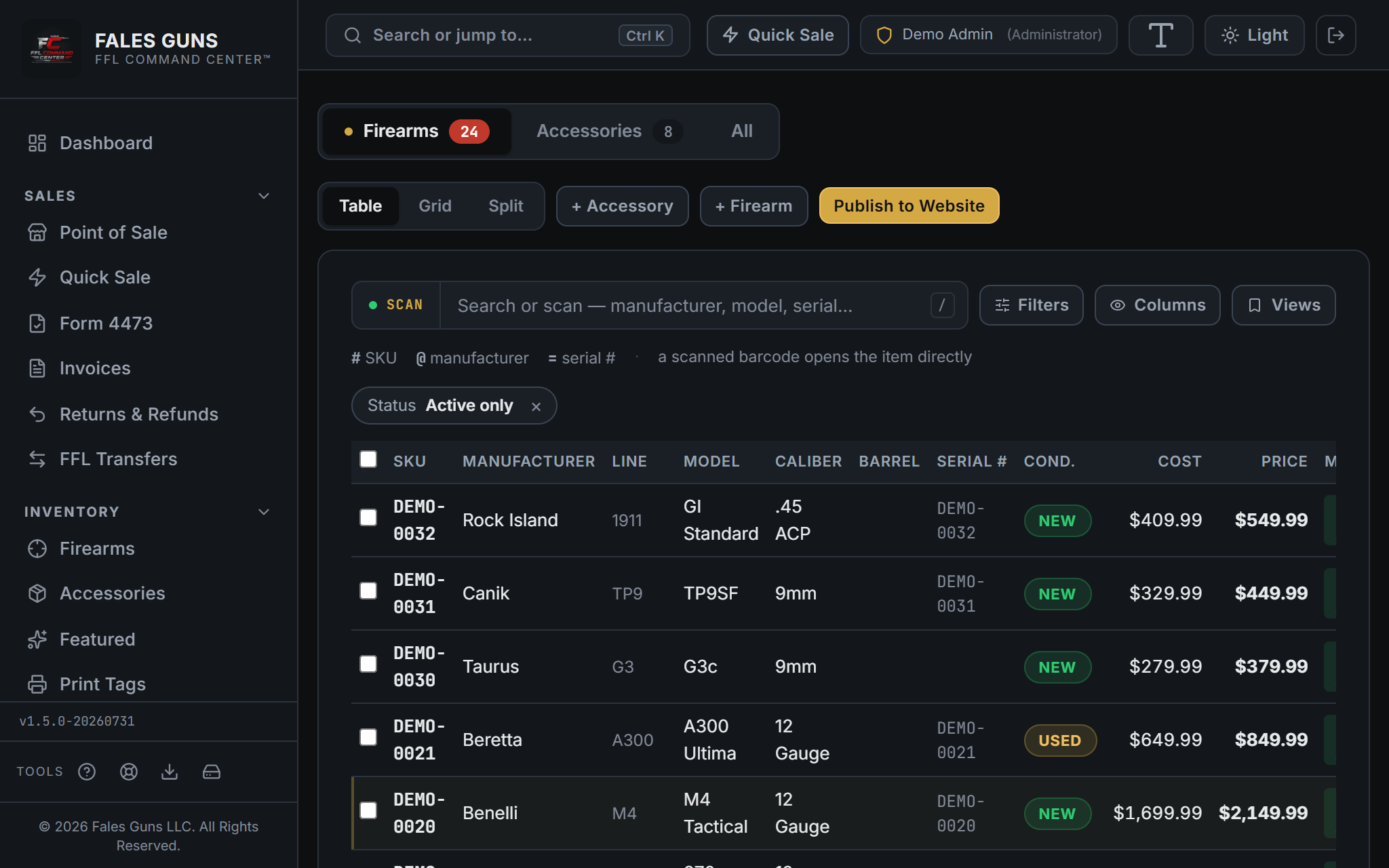The height and width of the screenshot is (868, 1389).
Task: Select the Table view
Action: pos(360,206)
